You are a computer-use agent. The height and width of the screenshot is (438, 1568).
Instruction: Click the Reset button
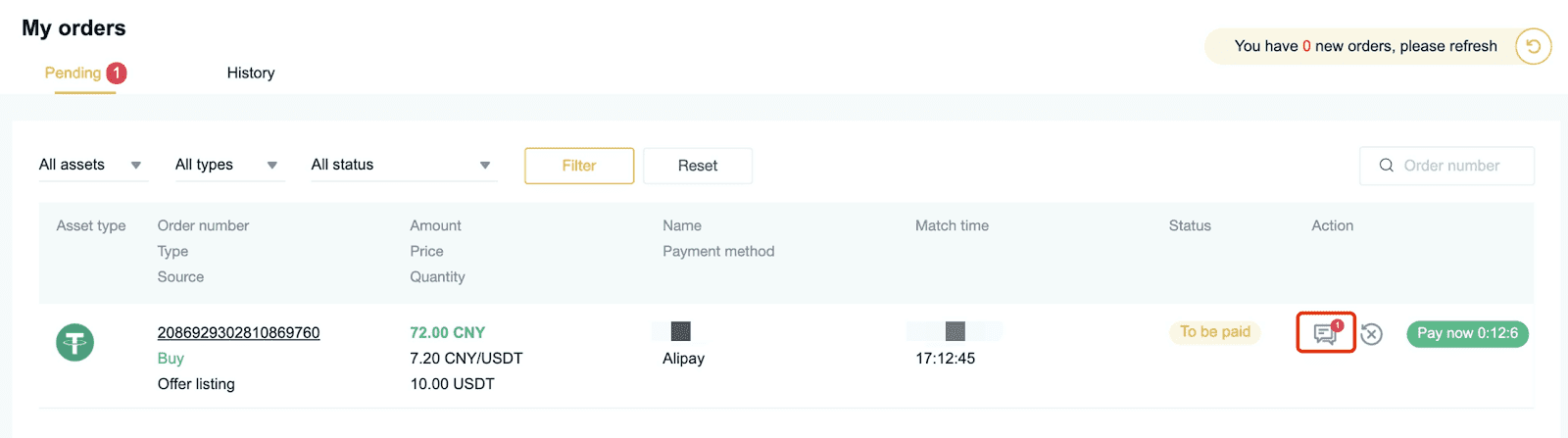pos(698,166)
